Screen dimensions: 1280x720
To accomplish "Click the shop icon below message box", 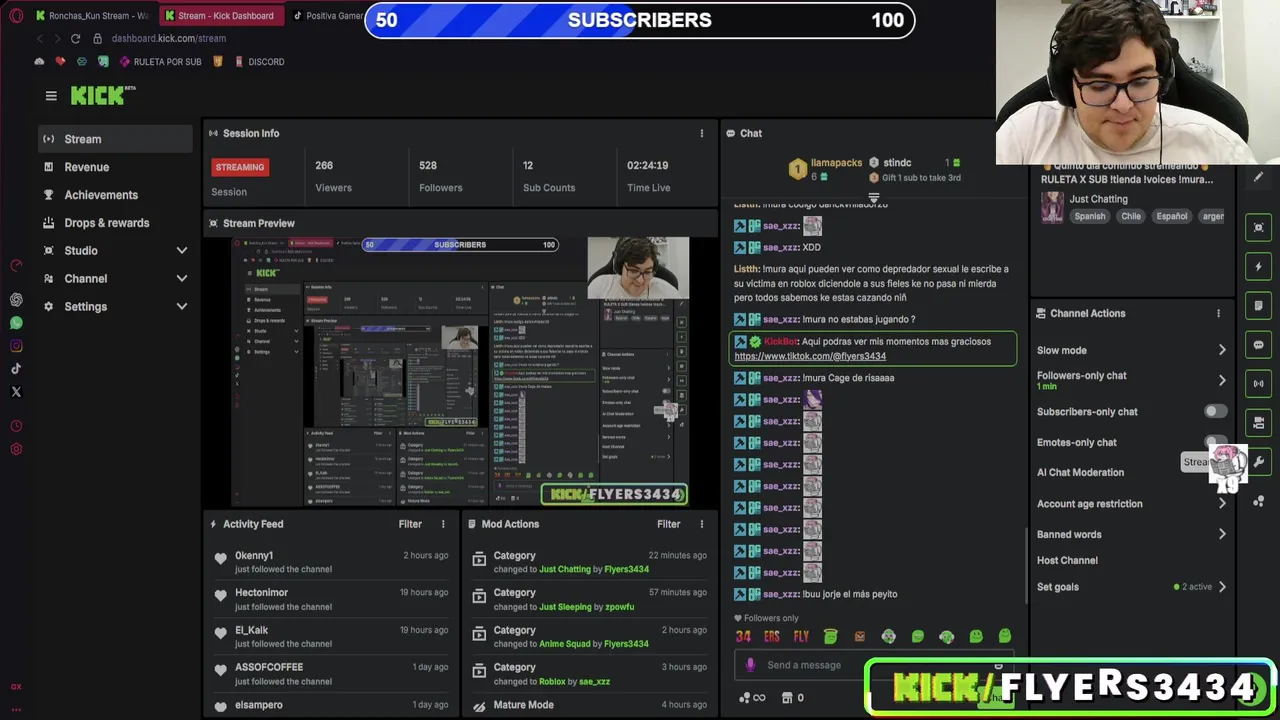I will (x=787, y=697).
